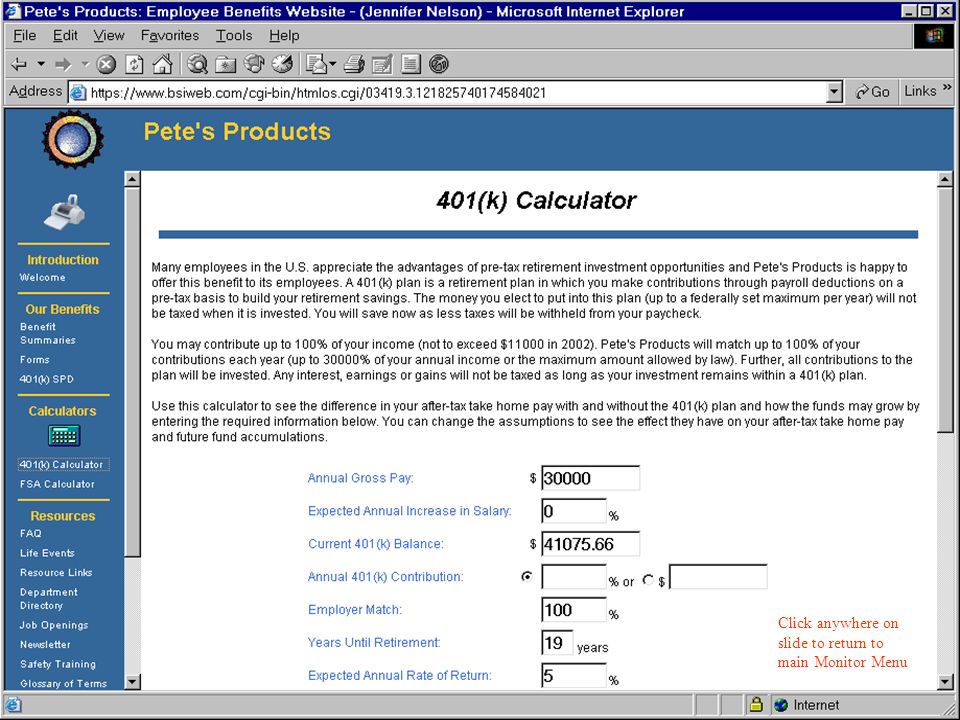Click the Mail toolbar icon
Screen dimensions: 960x720
click(317, 64)
